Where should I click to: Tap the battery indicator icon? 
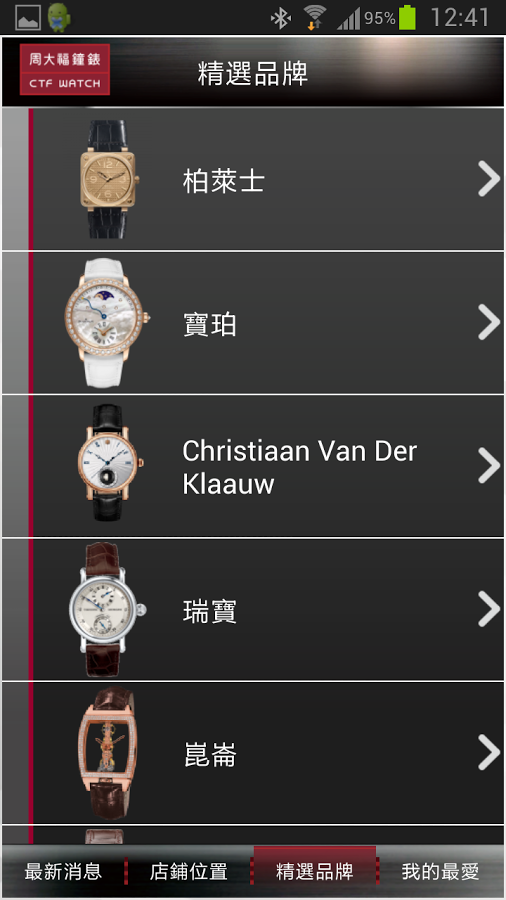tap(407, 17)
